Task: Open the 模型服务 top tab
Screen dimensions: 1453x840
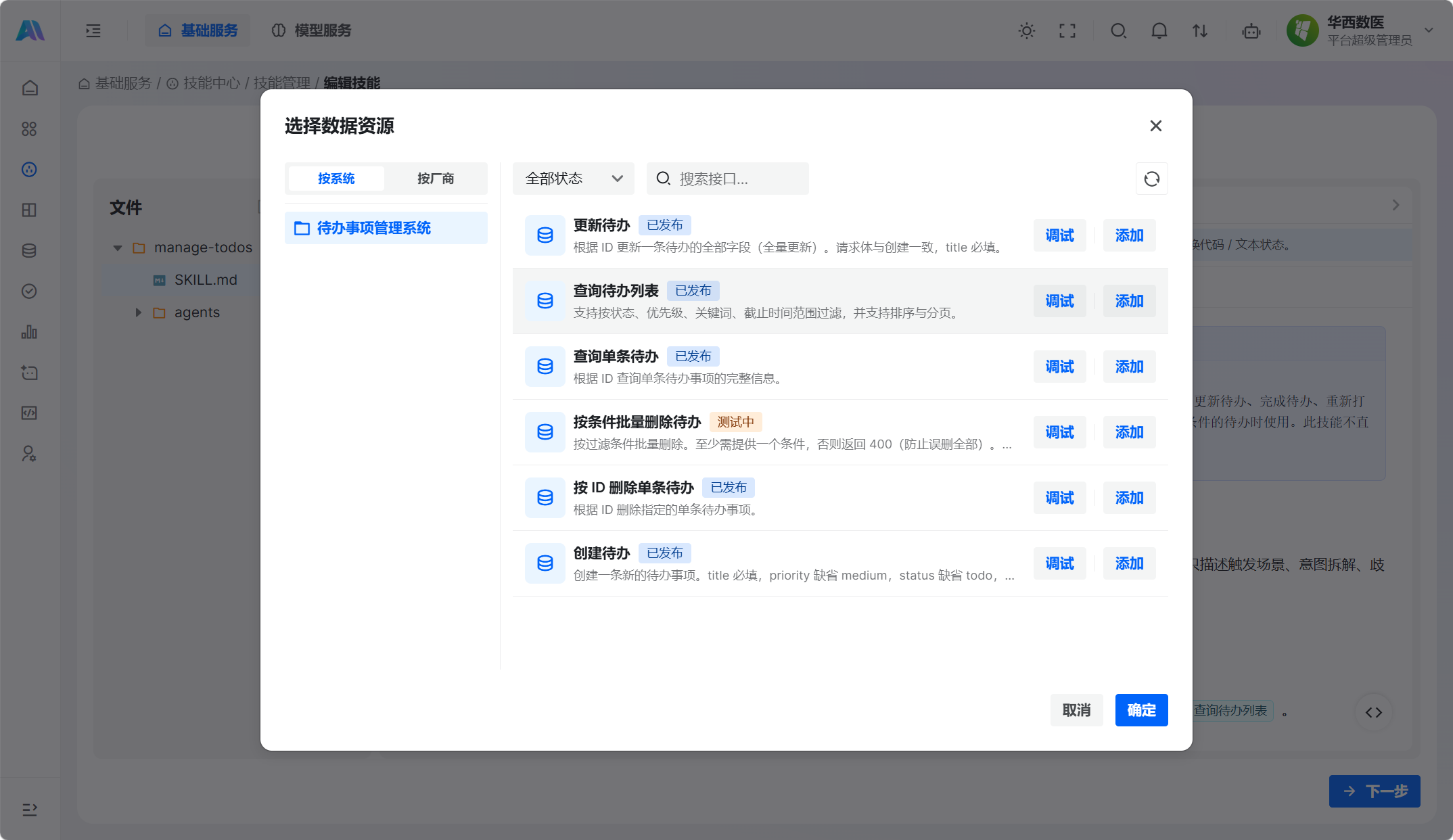Action: [x=311, y=30]
